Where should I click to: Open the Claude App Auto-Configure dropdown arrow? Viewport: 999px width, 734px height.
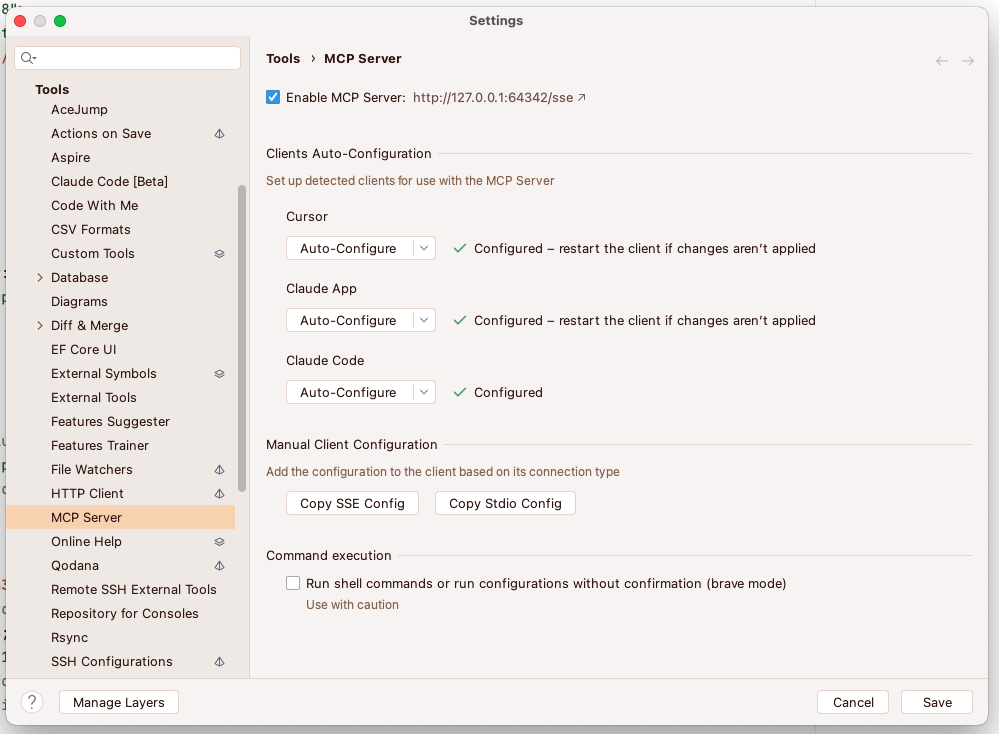pyautogui.click(x=424, y=320)
